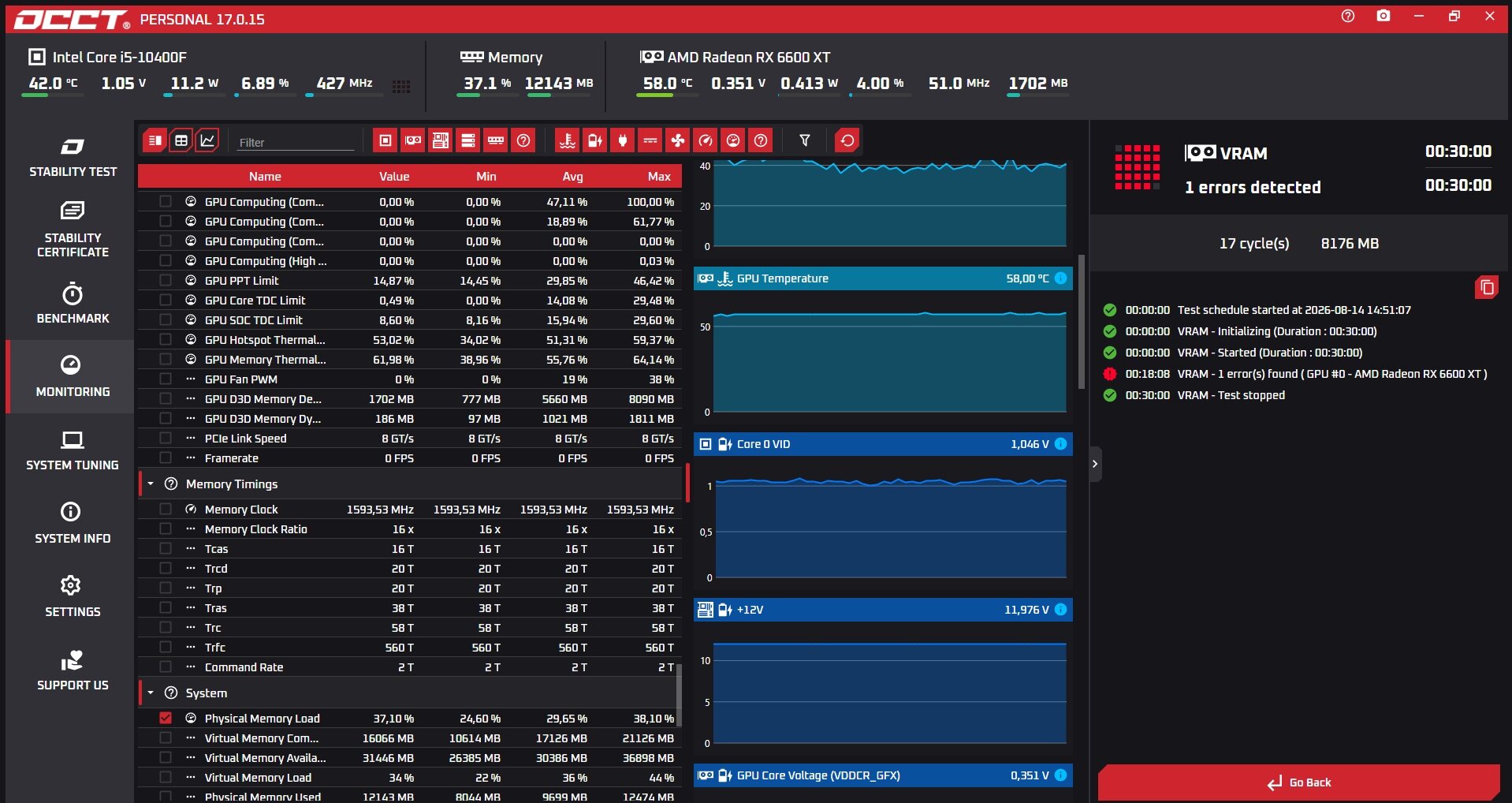This screenshot has width=1512, height=803.
Task: Open System Tuning
Action: pyautogui.click(x=73, y=450)
